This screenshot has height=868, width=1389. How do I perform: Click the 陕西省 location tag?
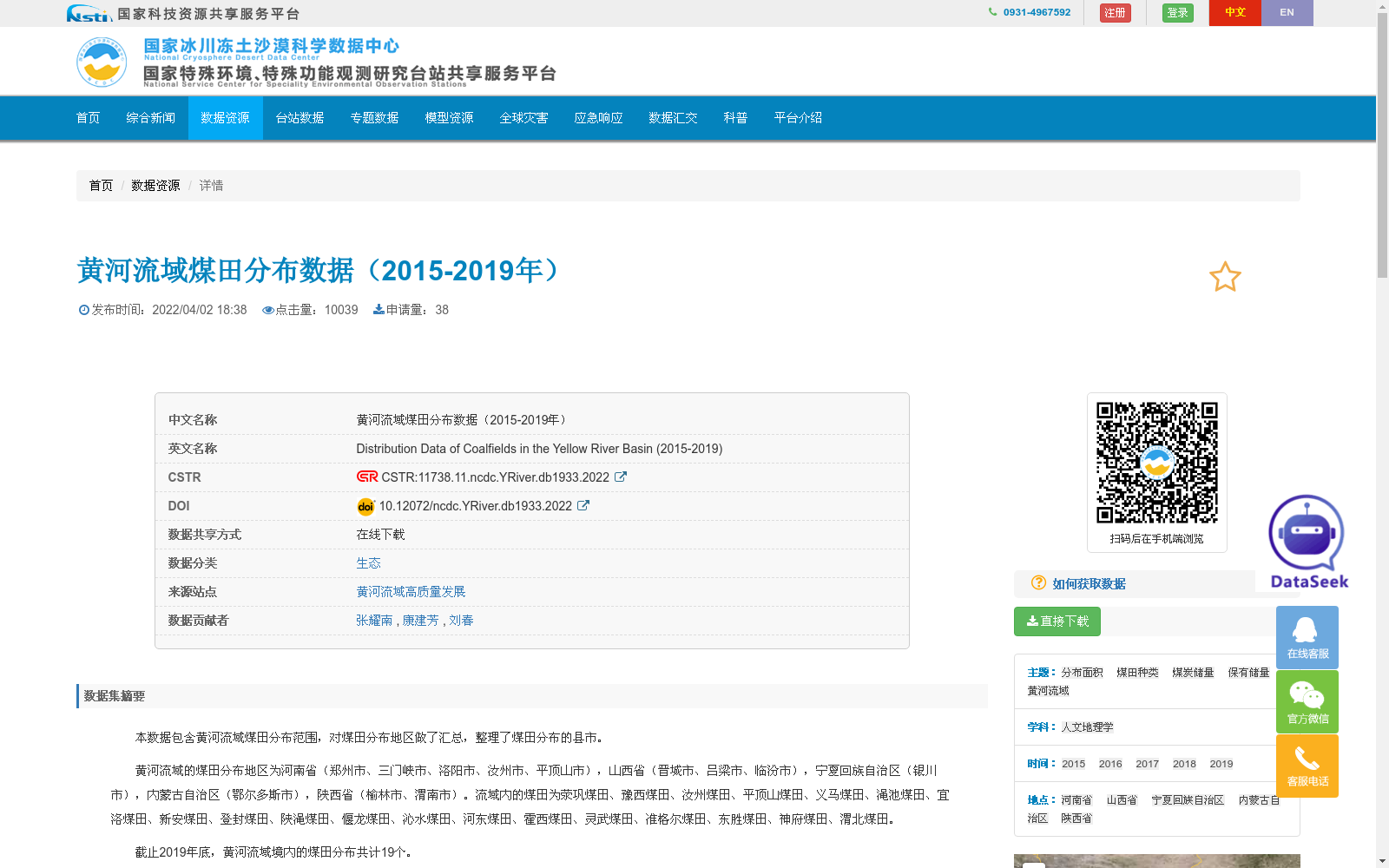coord(1076,819)
